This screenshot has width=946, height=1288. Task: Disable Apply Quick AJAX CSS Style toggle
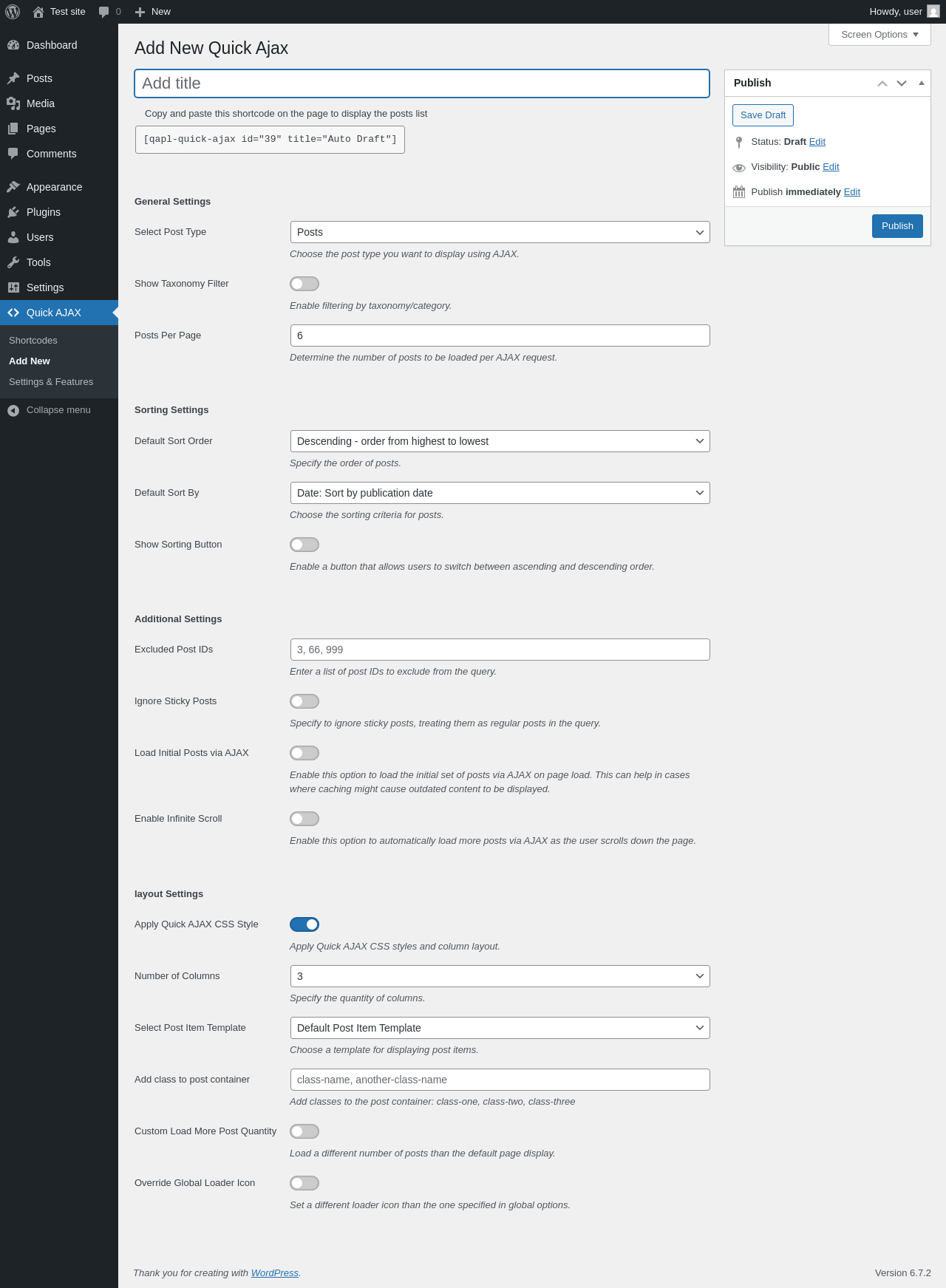click(x=304, y=924)
